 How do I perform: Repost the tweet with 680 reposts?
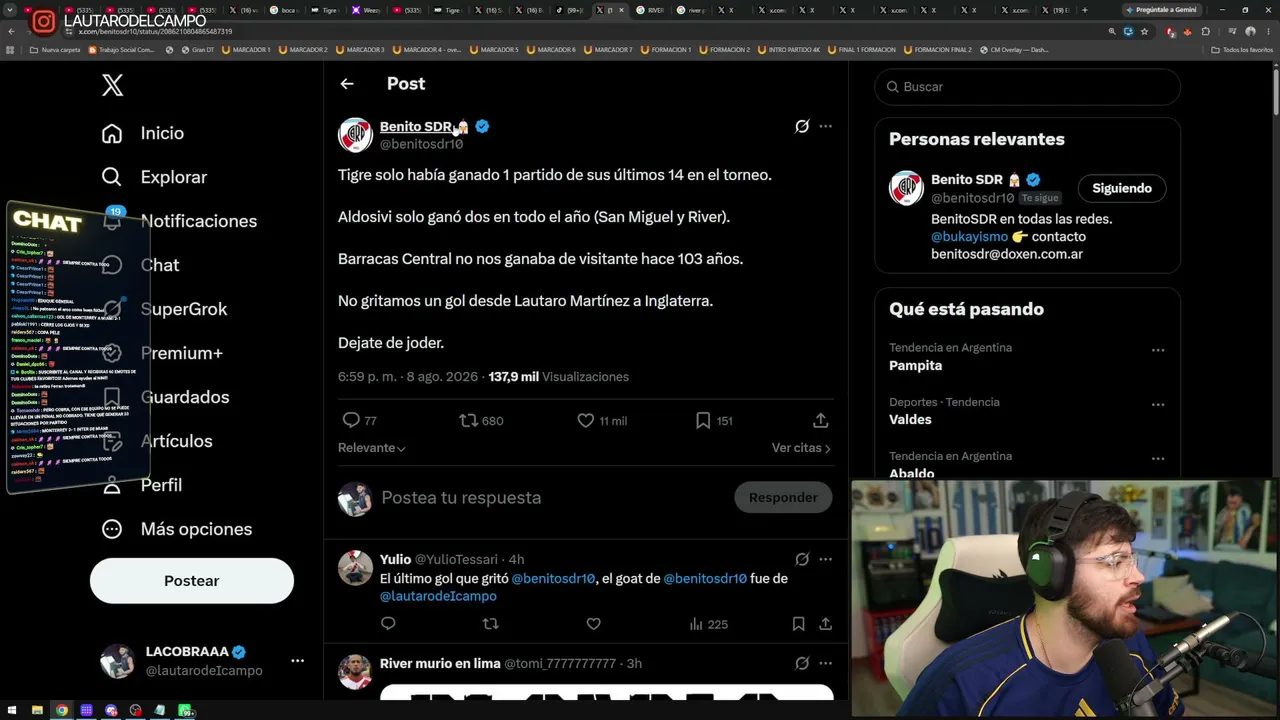[x=481, y=421]
